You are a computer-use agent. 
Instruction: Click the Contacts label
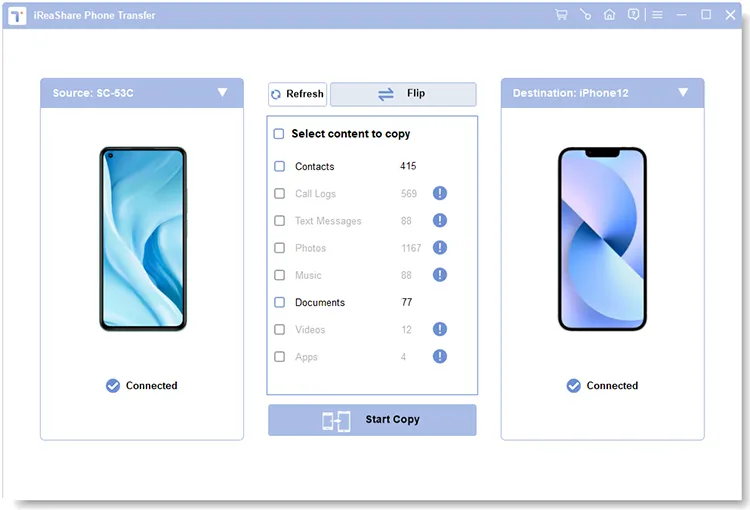point(315,166)
